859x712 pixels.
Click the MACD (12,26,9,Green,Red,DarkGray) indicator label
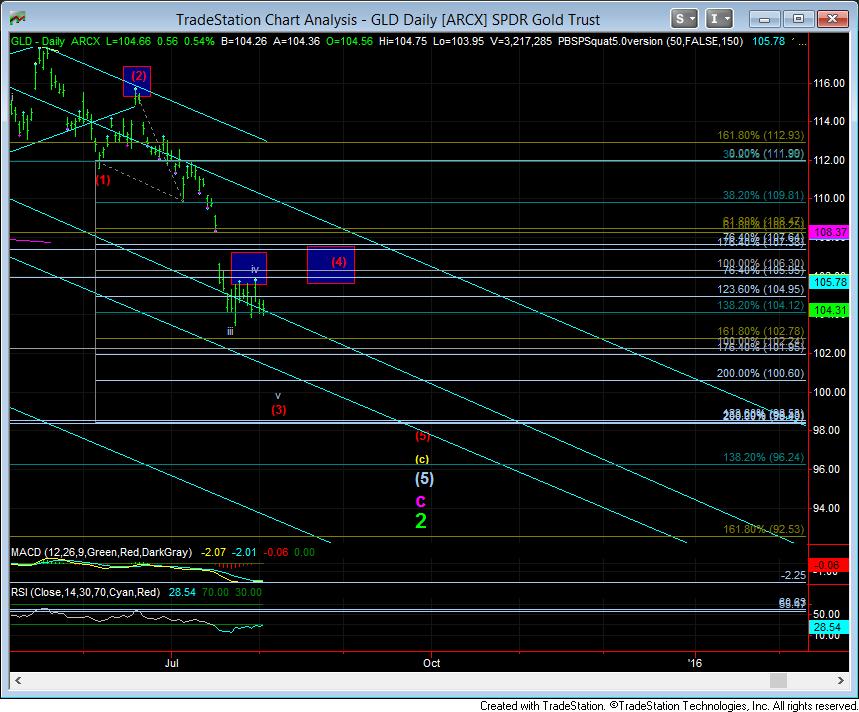coord(101,552)
